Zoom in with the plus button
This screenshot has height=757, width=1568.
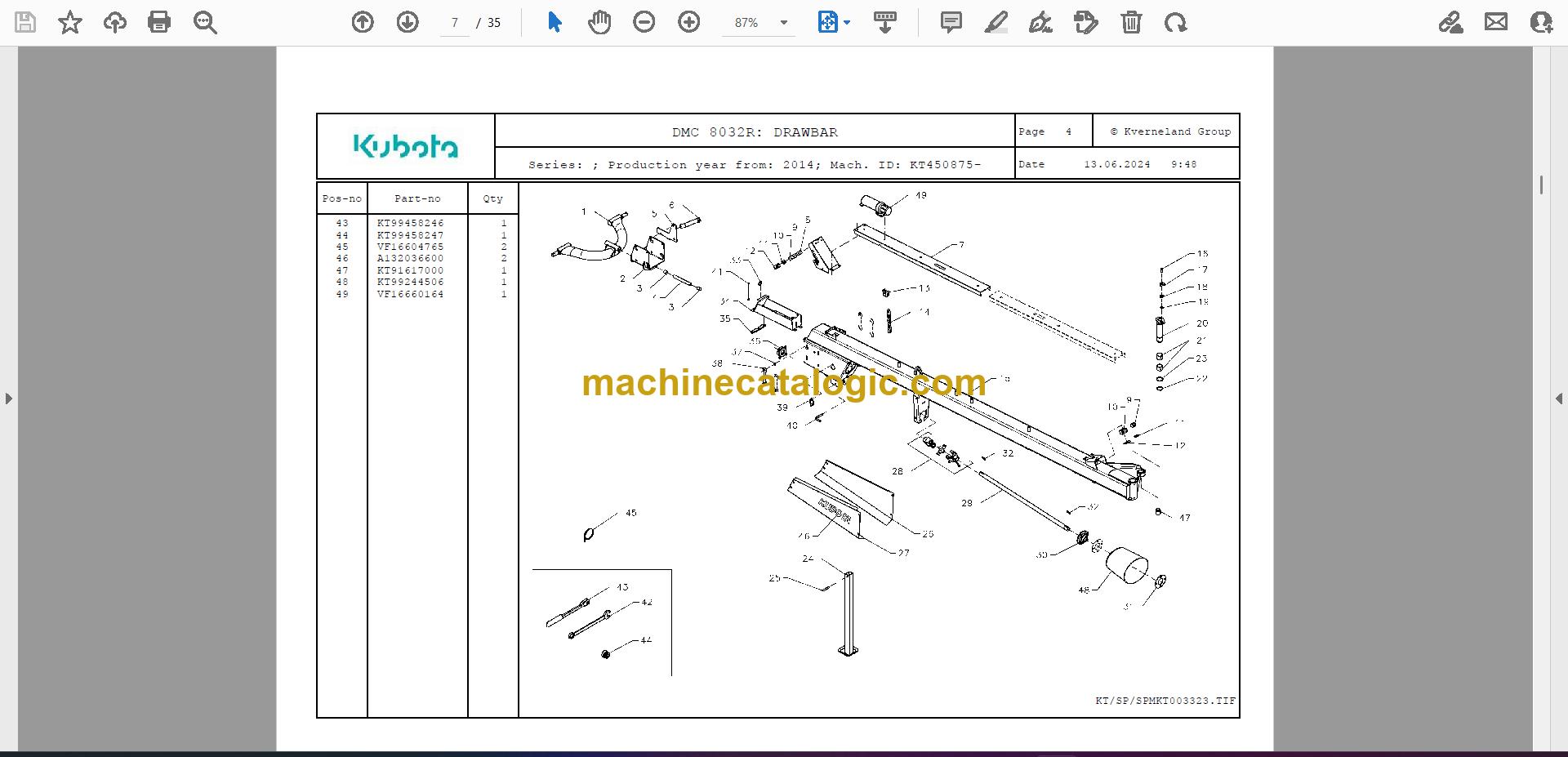(x=689, y=22)
